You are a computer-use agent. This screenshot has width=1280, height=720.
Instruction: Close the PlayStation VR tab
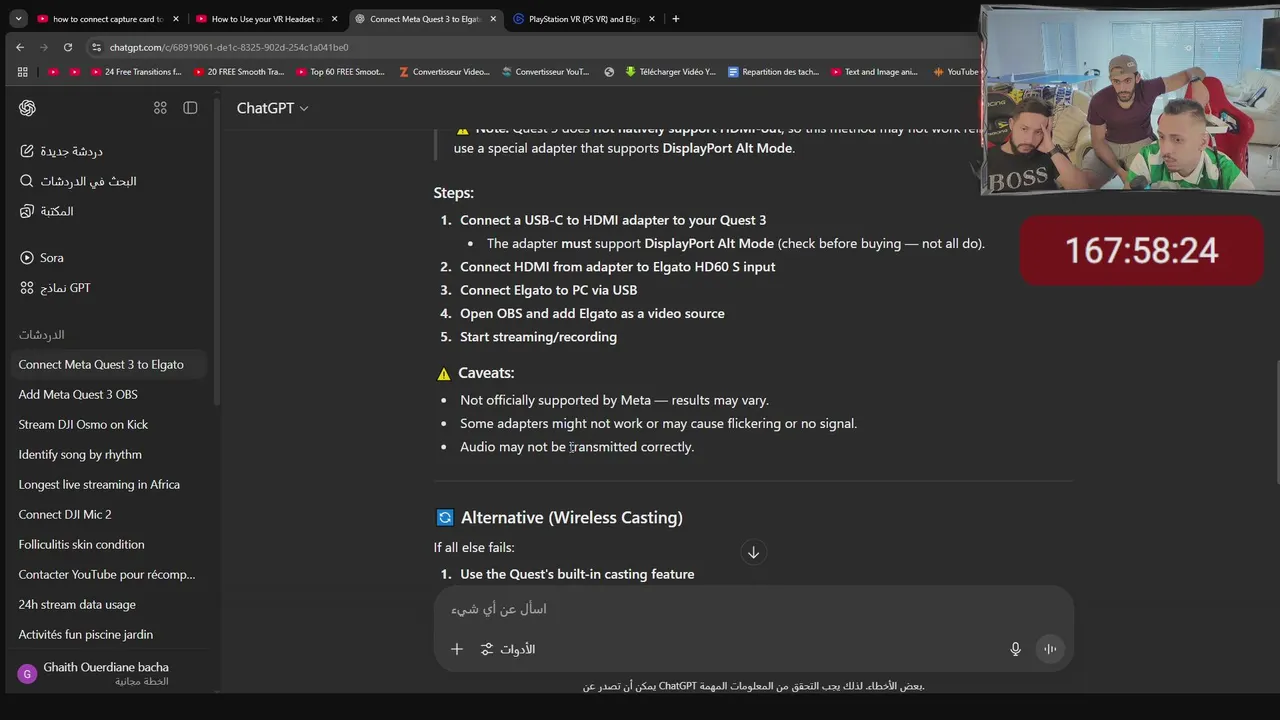pyautogui.click(x=650, y=18)
